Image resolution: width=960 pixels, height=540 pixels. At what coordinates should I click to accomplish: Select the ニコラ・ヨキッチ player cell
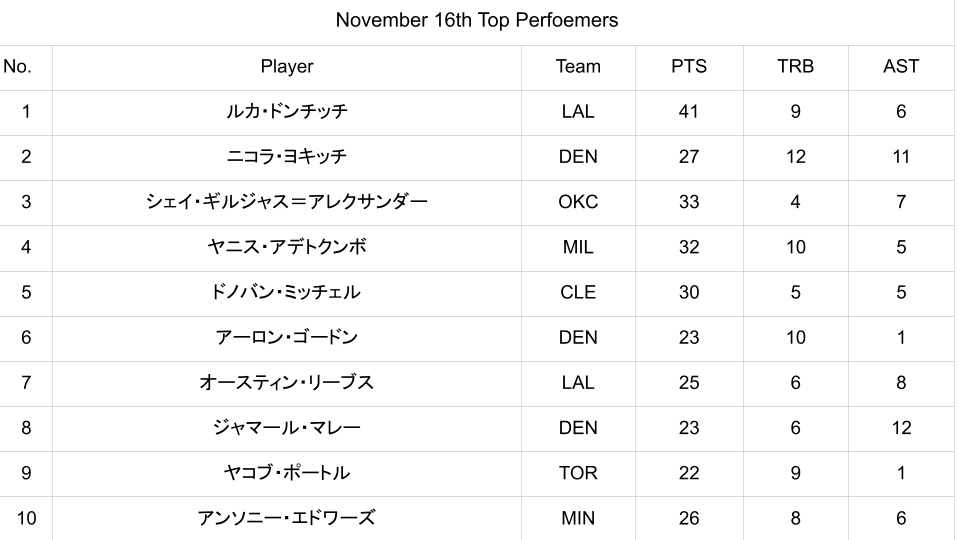[x=287, y=157]
